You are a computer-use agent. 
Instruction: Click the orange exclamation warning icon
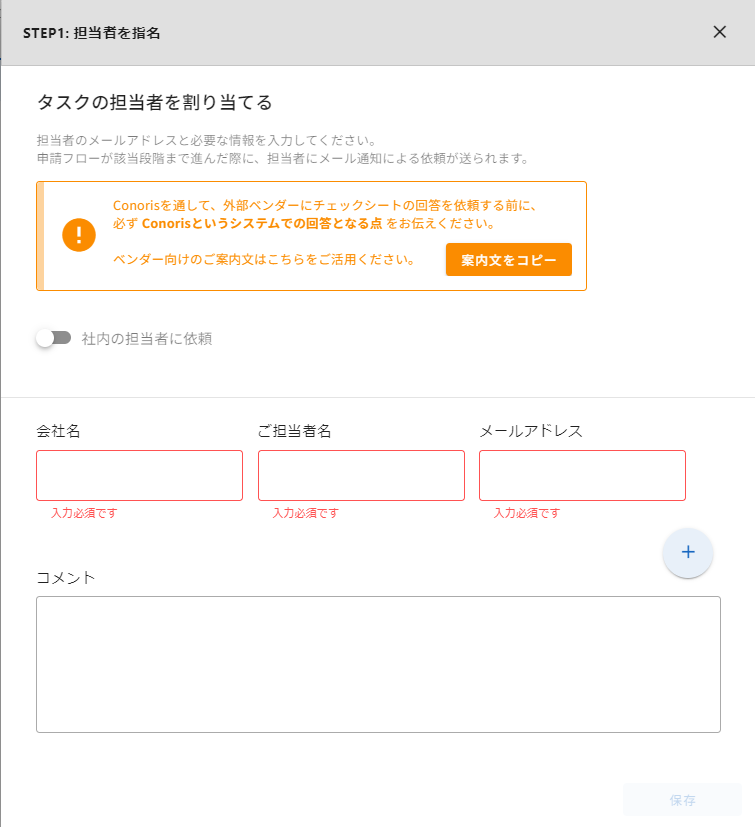[x=79, y=235]
